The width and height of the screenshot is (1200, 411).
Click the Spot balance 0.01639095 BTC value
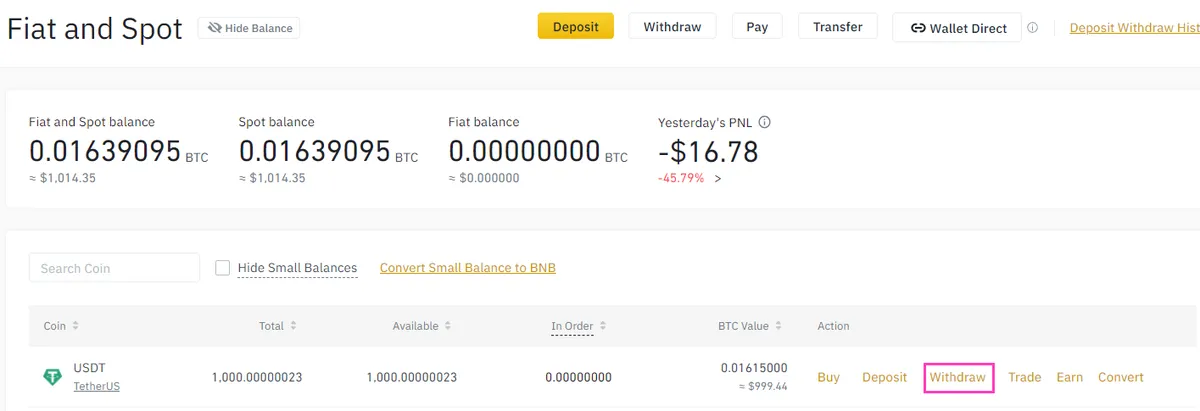(328, 152)
